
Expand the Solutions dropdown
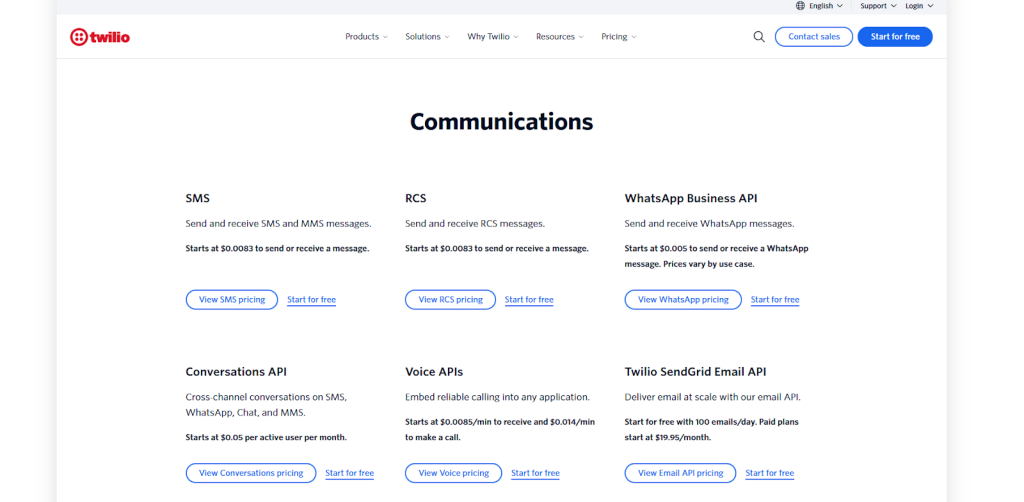[427, 37]
